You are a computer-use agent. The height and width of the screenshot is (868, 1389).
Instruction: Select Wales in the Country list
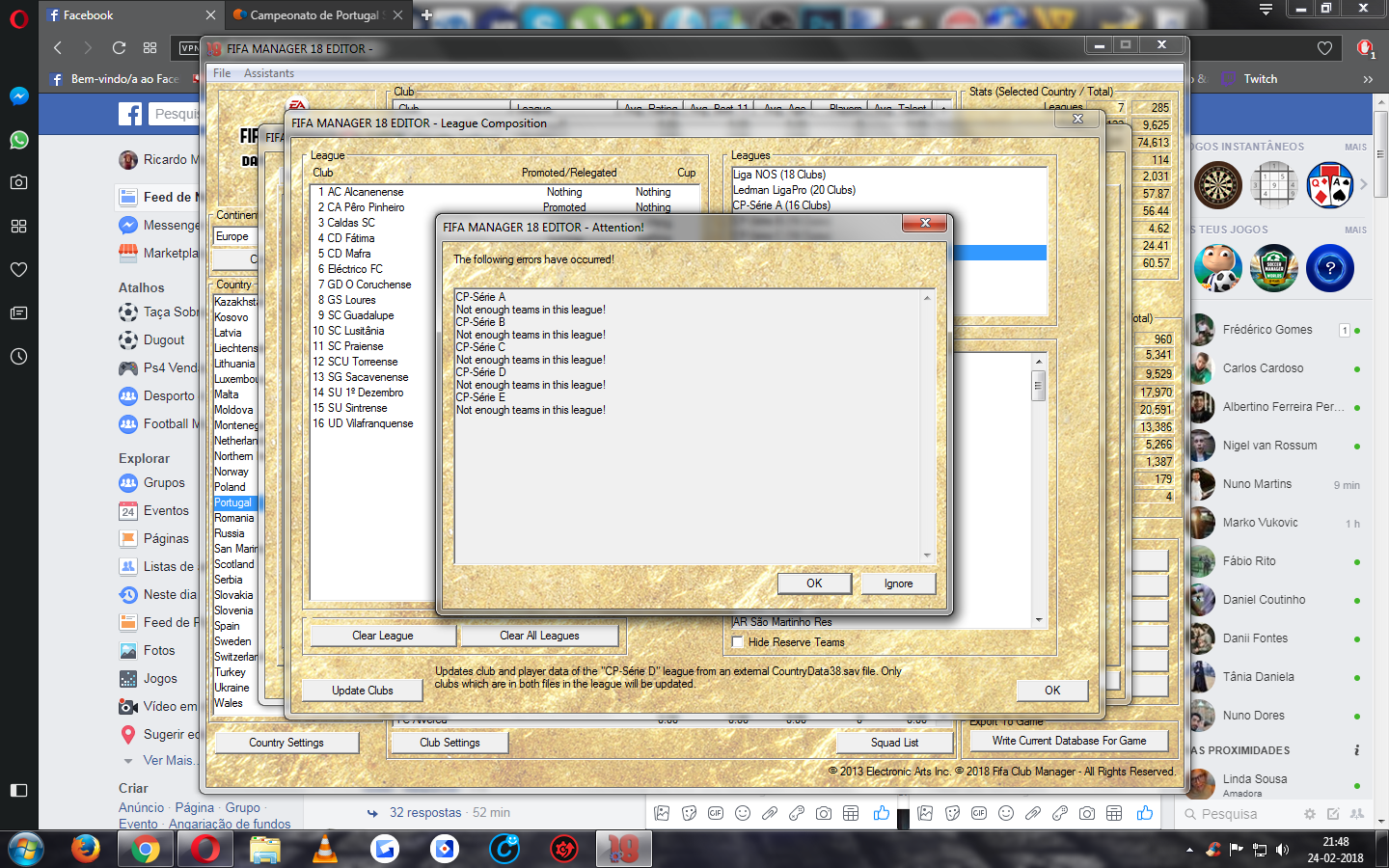tap(229, 703)
